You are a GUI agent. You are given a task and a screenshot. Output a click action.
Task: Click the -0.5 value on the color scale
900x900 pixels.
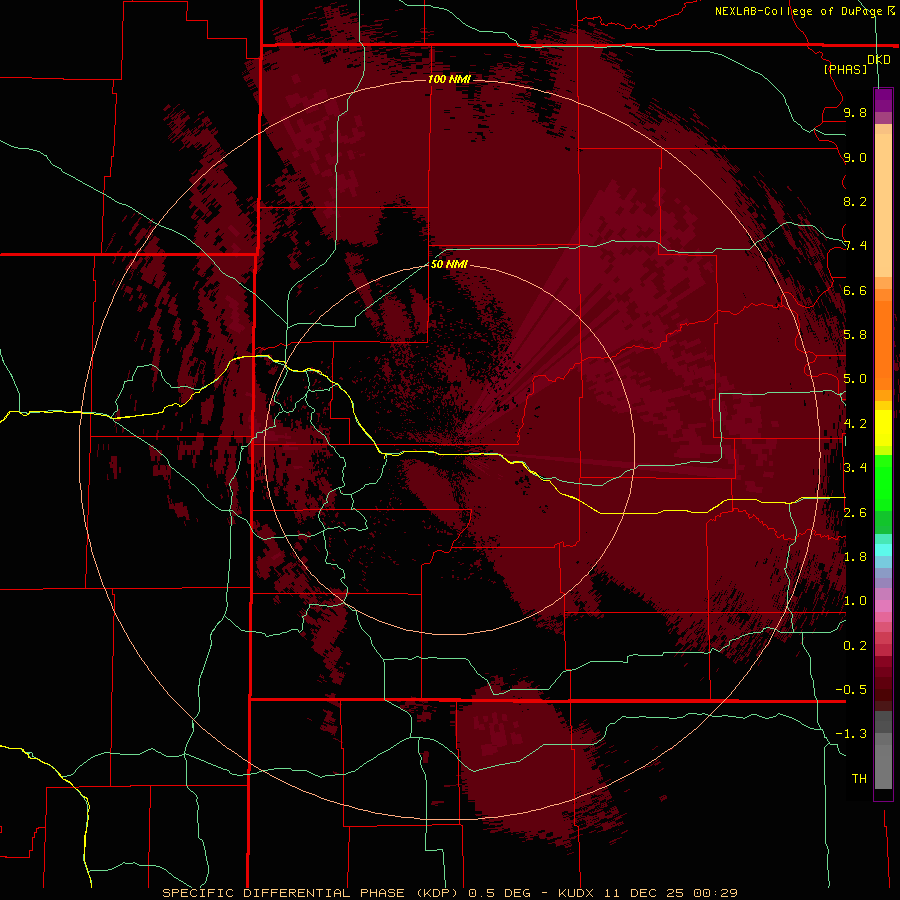851,690
